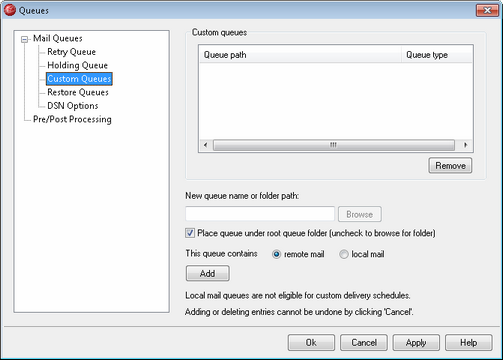Click the Remove button
503x360 pixels.
coord(450,166)
